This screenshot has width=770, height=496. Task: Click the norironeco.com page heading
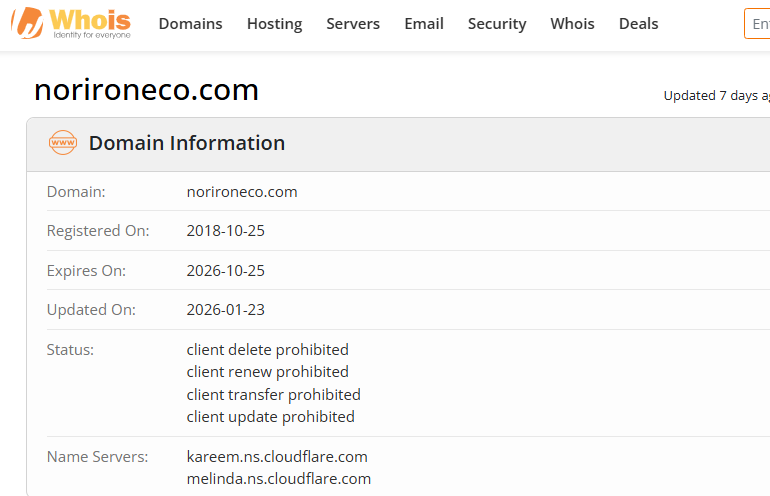146,91
